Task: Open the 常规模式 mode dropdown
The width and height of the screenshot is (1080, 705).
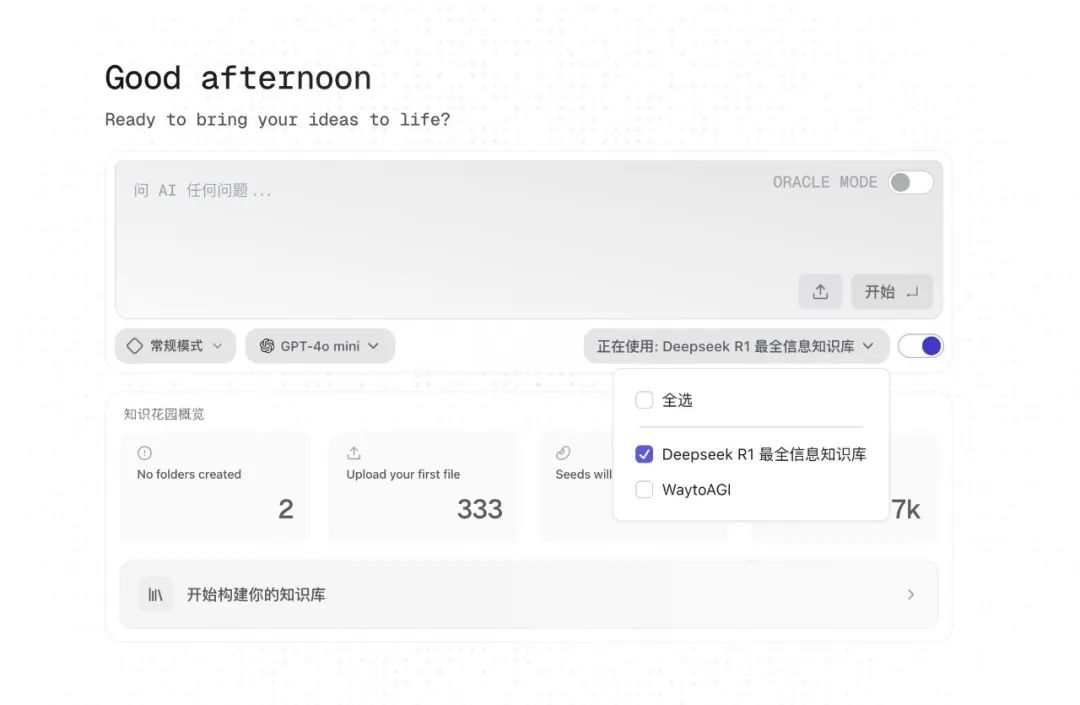Action: (176, 346)
